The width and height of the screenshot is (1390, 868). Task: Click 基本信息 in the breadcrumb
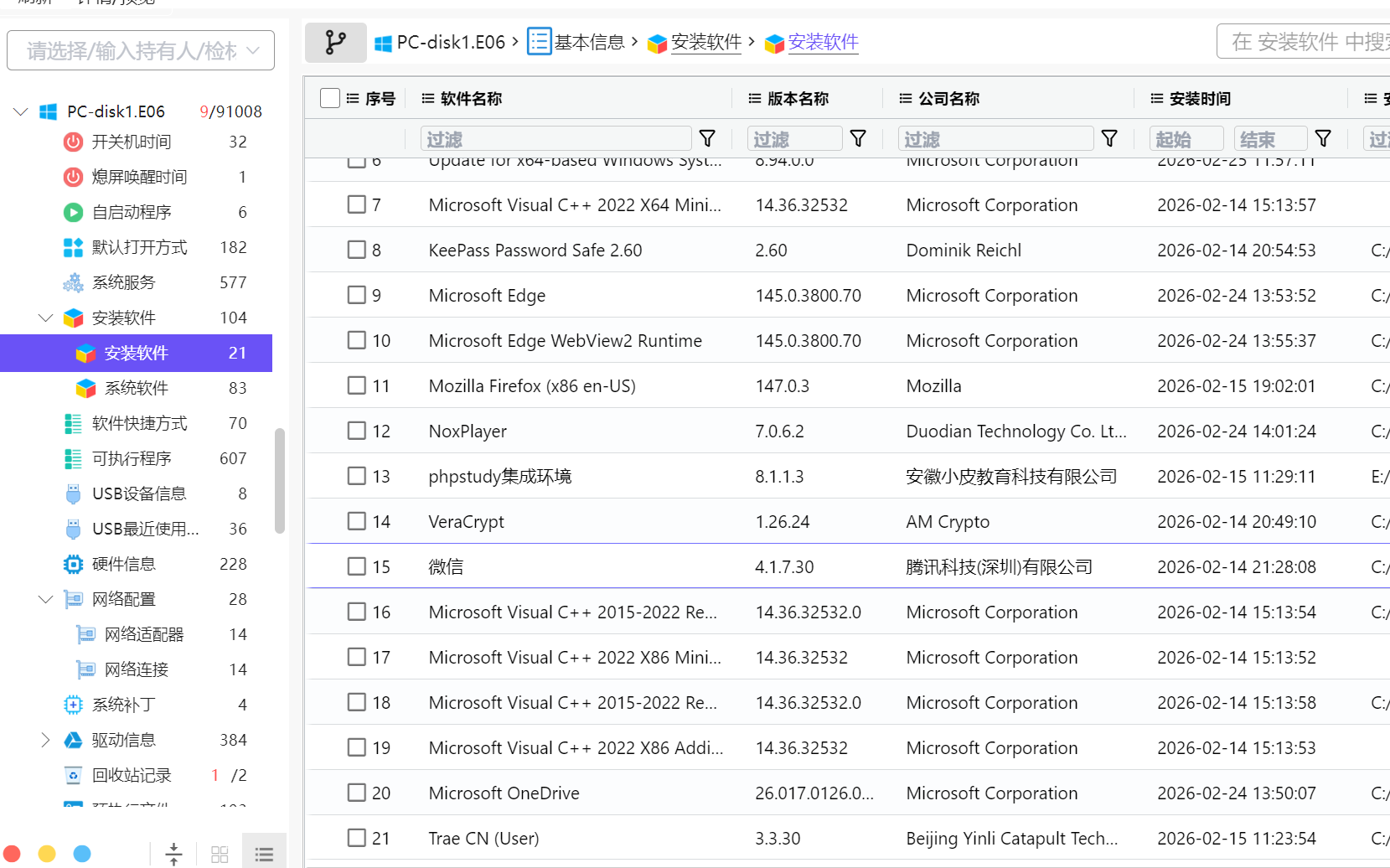pyautogui.click(x=589, y=42)
